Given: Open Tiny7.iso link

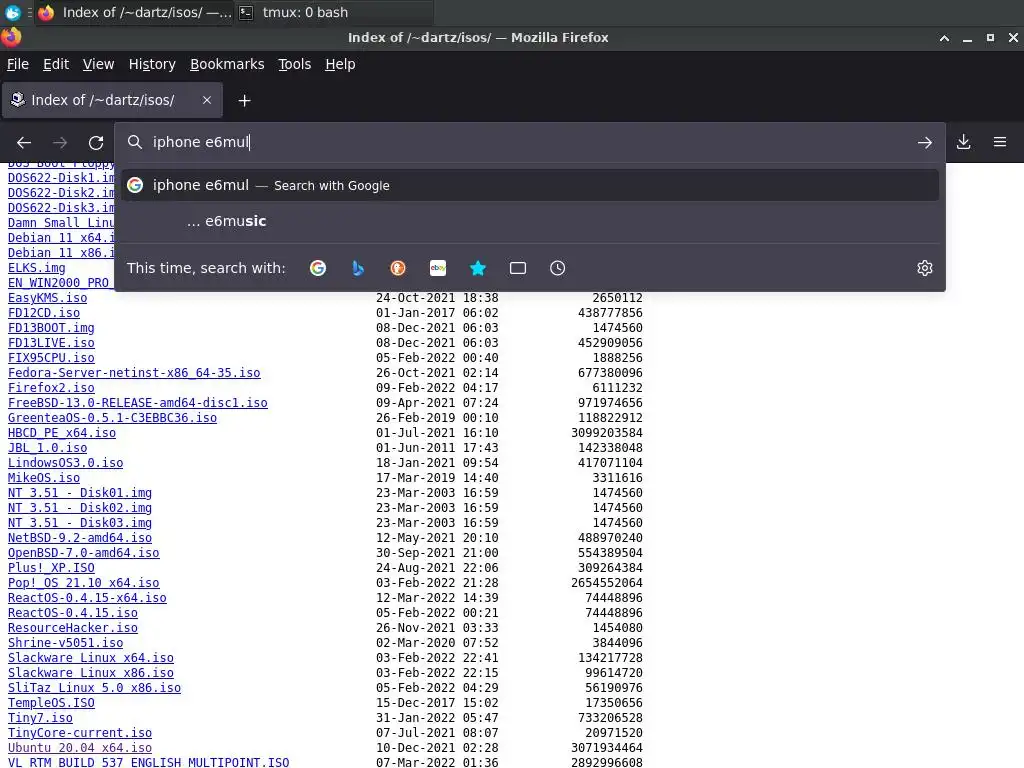Looking at the screenshot, I should 40,718.
